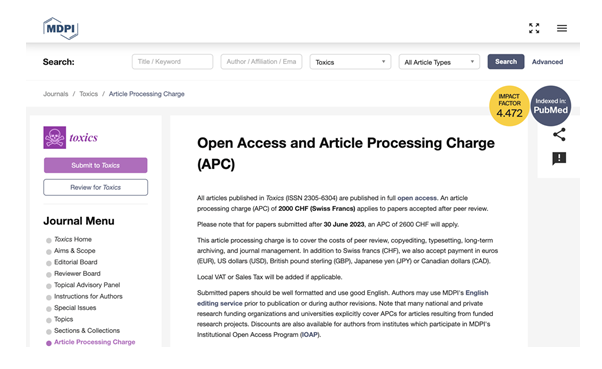Viewport: 602px width, 369px height.
Task: Select Article Processing Charge in Journal Menu
Action: (x=94, y=342)
